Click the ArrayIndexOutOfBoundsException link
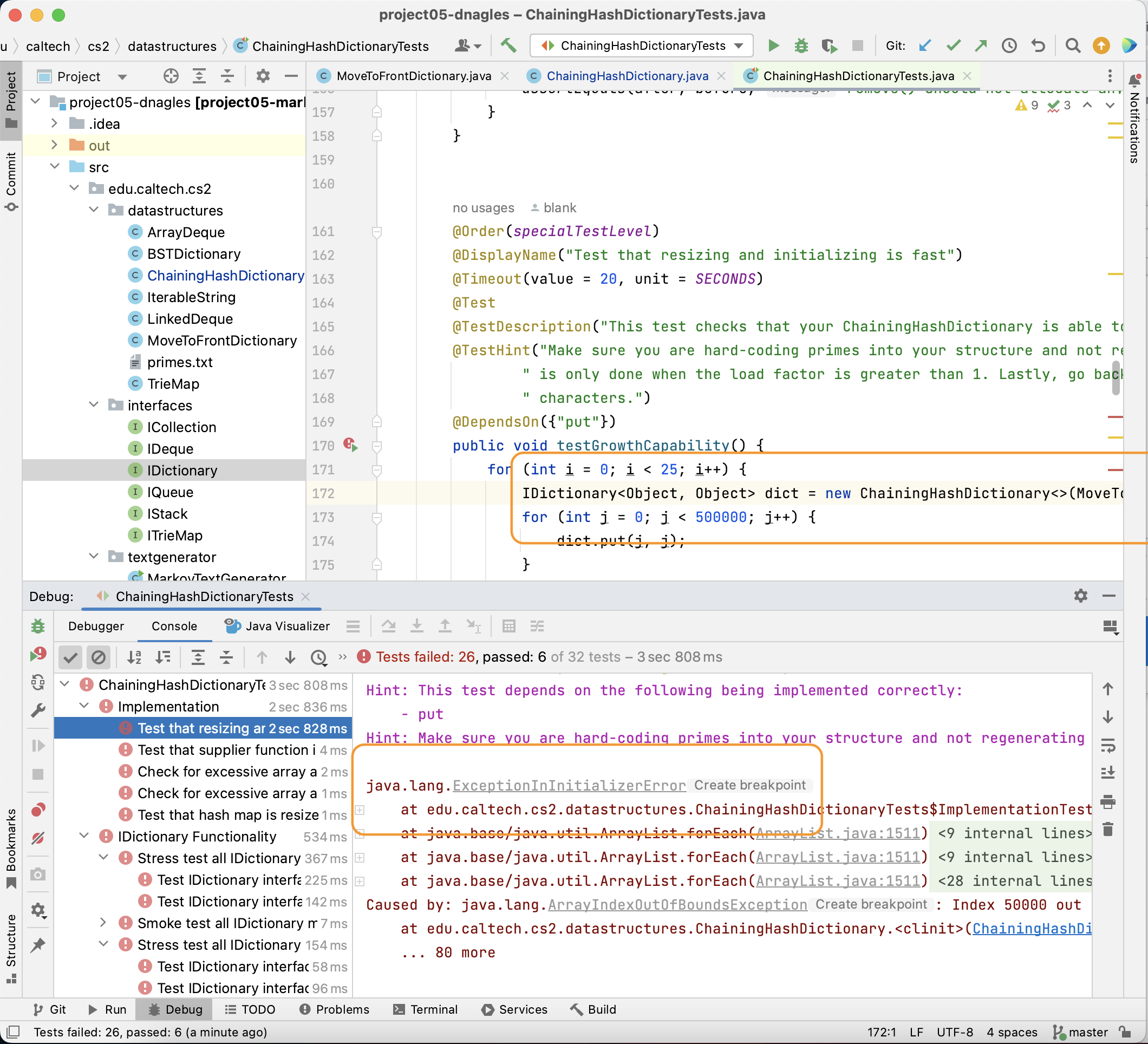Viewport: 1148px width, 1044px height. pyautogui.click(x=677, y=904)
